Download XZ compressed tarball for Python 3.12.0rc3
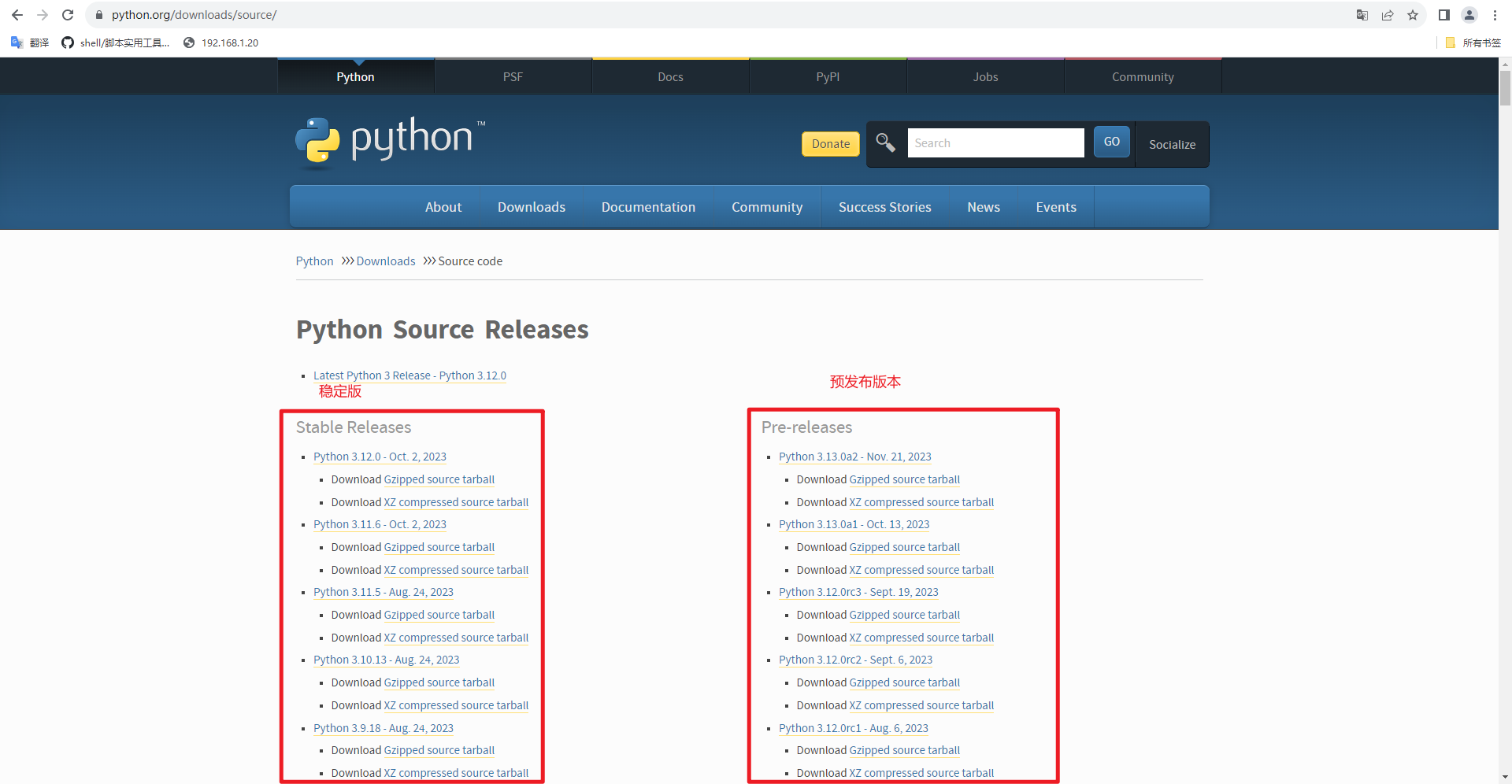This screenshot has width=1512, height=784. [x=921, y=638]
